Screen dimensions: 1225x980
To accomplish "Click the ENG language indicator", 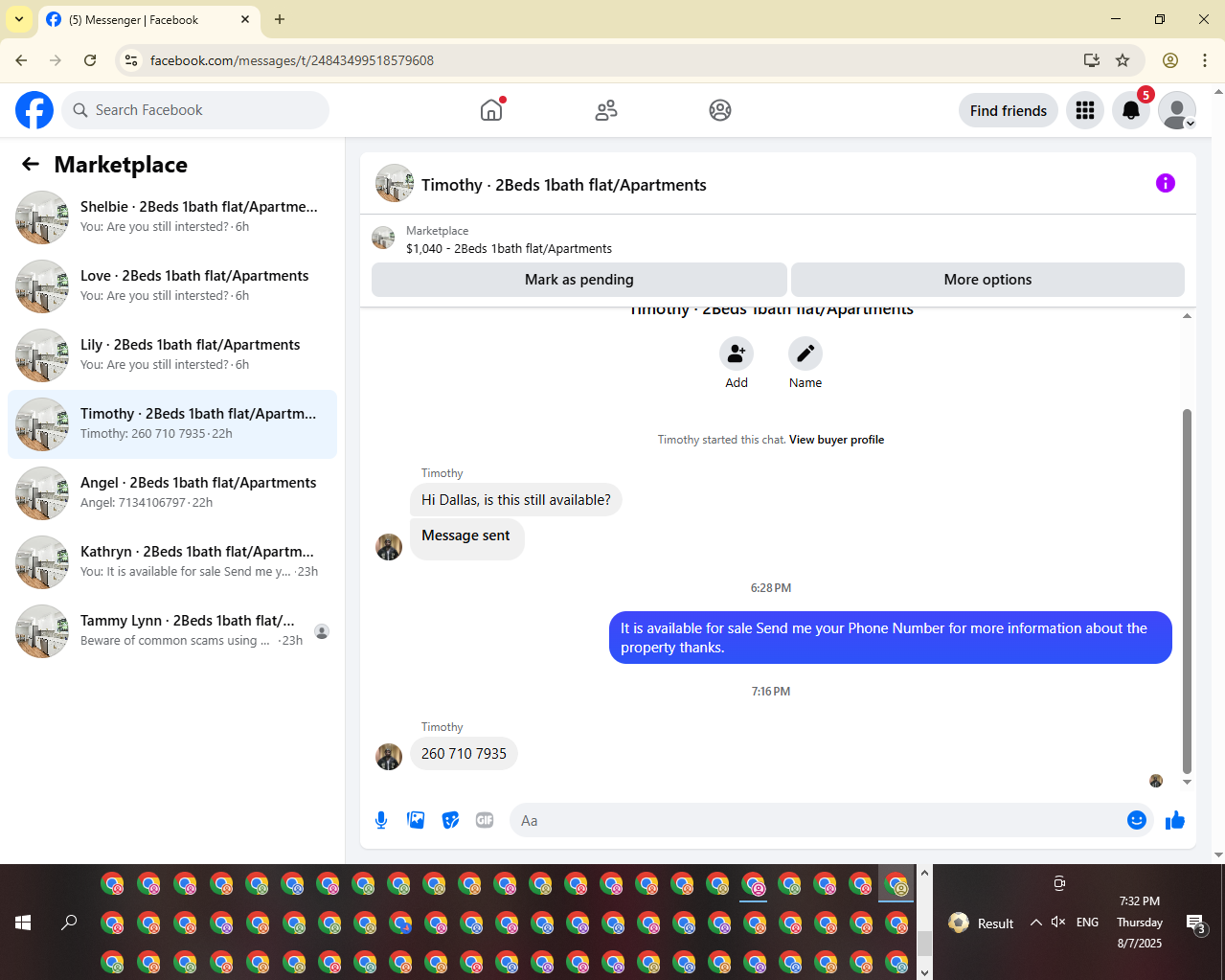I will coord(1087,923).
